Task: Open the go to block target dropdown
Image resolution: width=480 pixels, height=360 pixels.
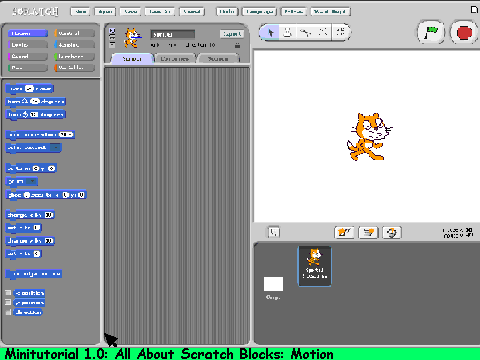Action: (x=32, y=182)
